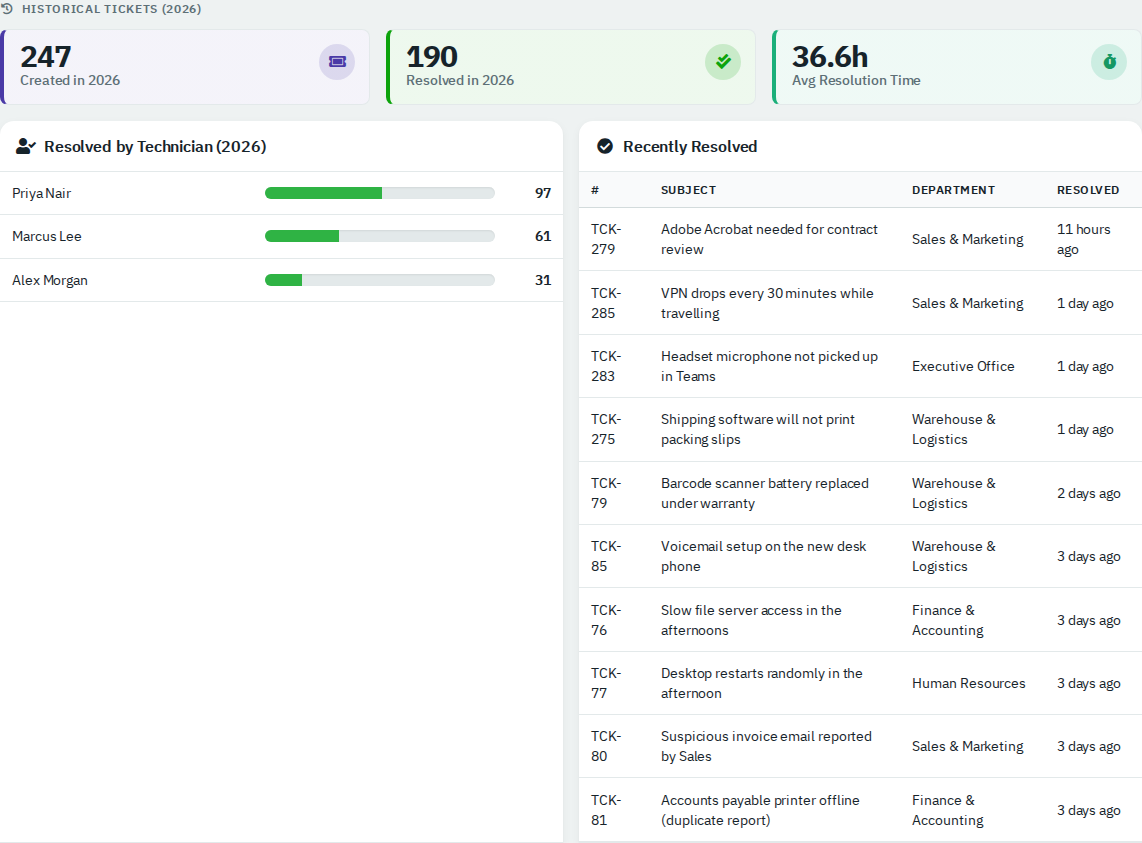Click Executive Office department in TCK-283 row
Viewport: 1142px width, 843px height.
pyautogui.click(x=963, y=366)
